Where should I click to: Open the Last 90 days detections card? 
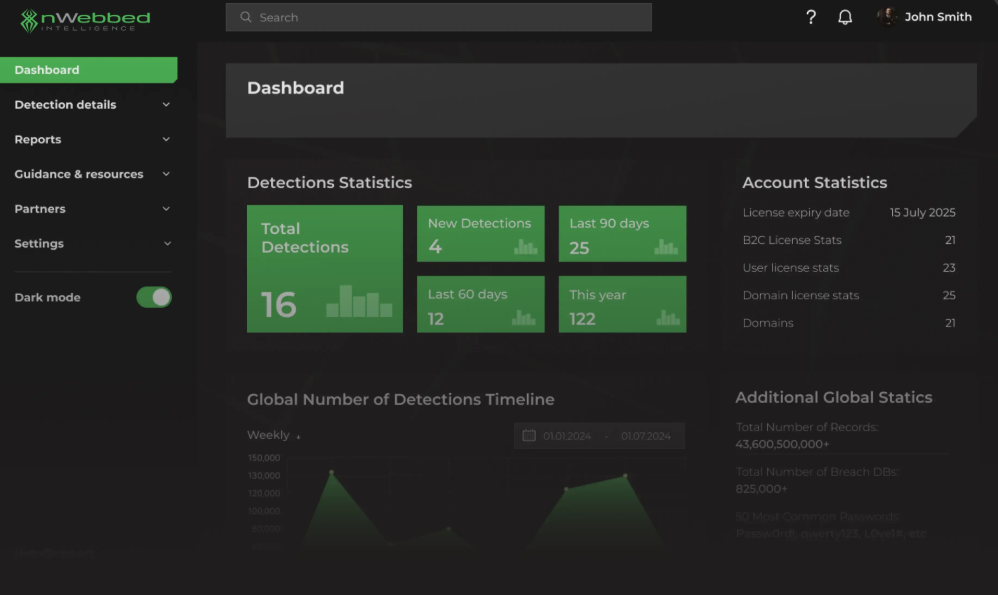point(622,234)
